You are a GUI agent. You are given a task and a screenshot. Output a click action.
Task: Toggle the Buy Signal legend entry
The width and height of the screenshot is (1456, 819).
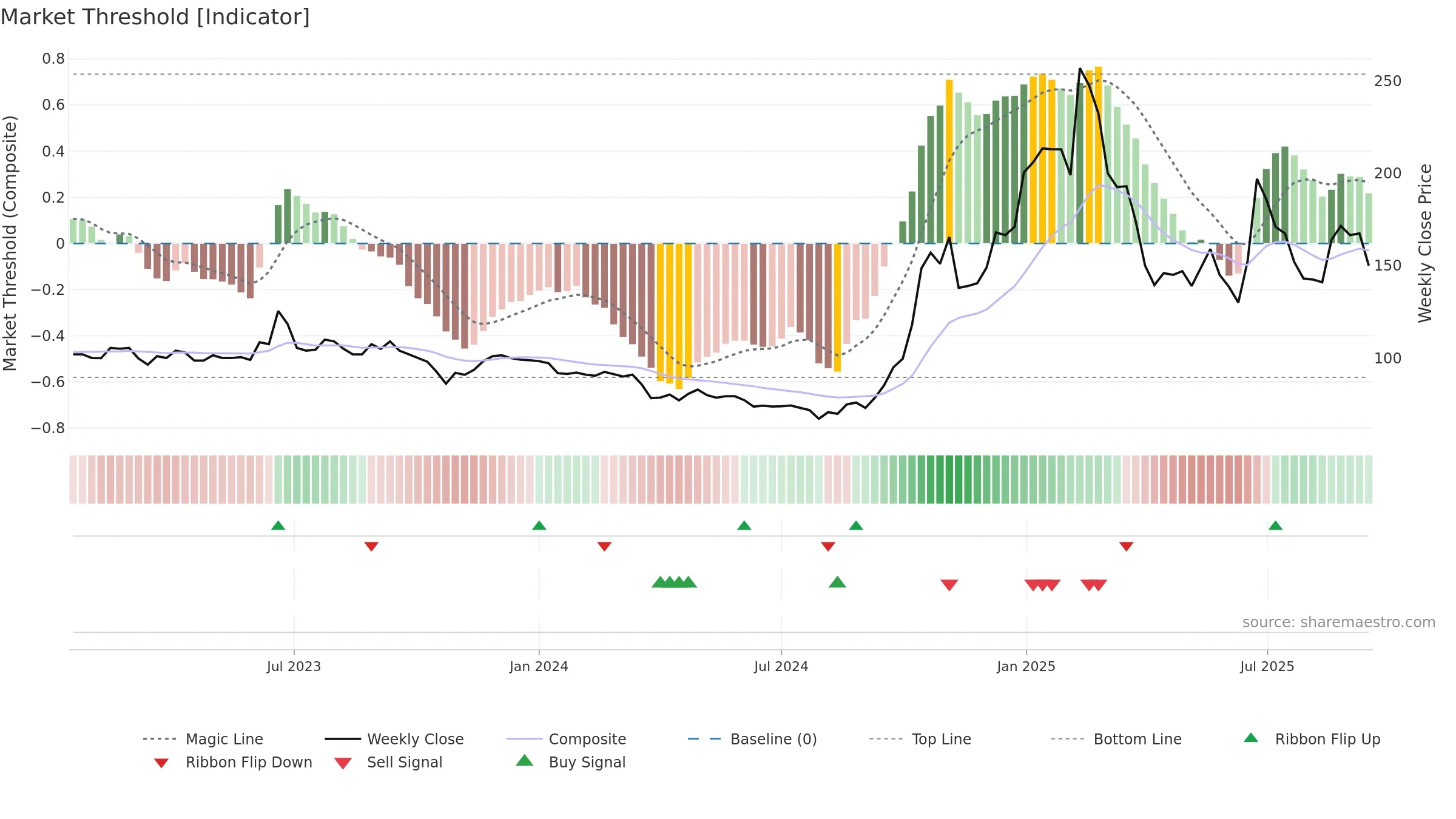570,763
